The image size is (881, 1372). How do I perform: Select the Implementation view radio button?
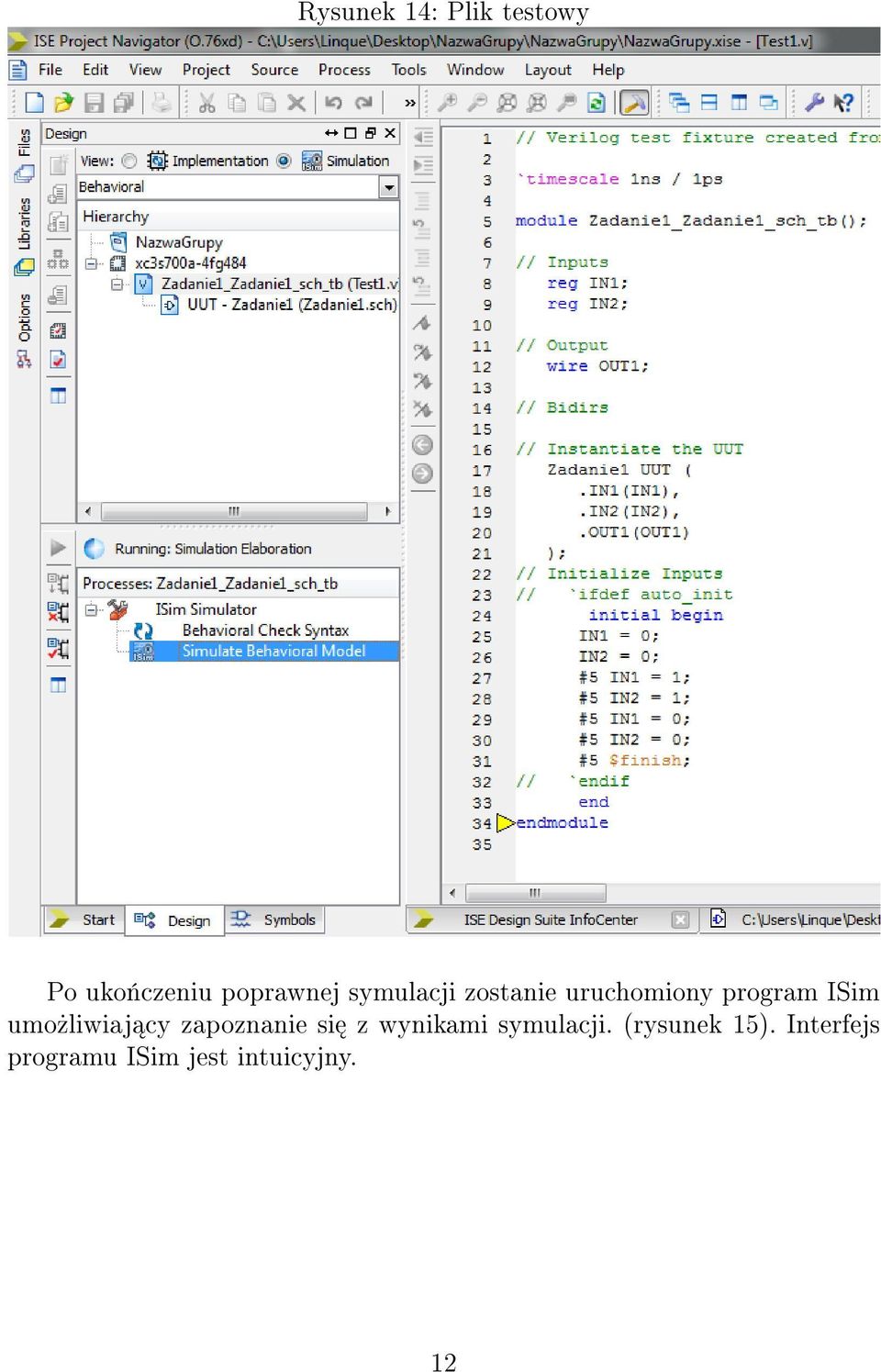click(x=129, y=161)
